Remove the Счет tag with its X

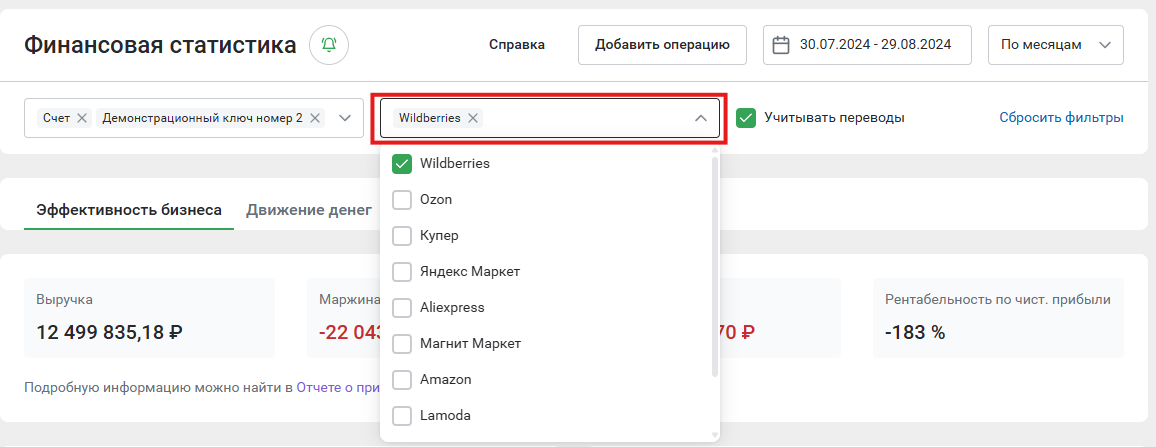82,118
